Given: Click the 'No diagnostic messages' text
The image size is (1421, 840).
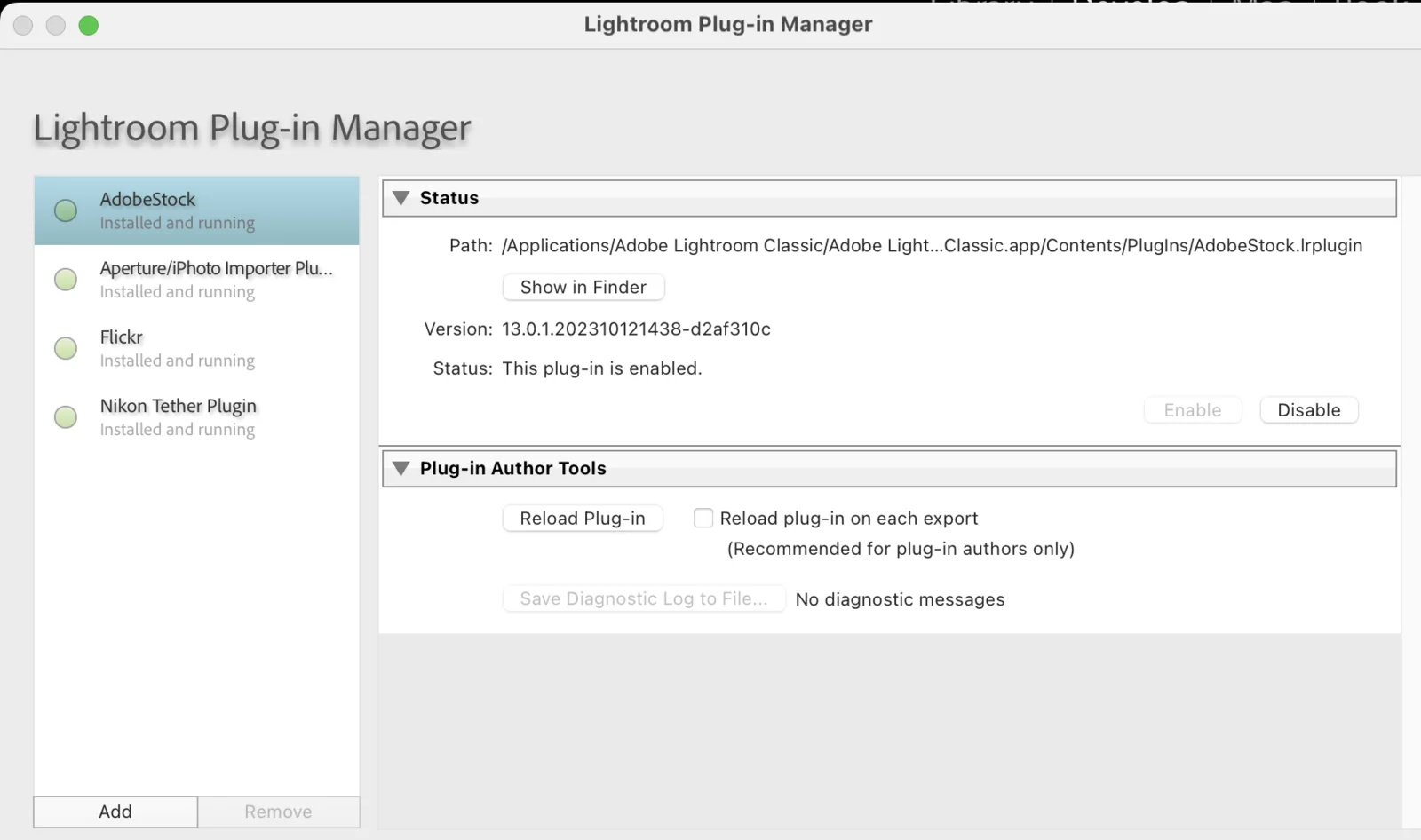Looking at the screenshot, I should point(901,599).
